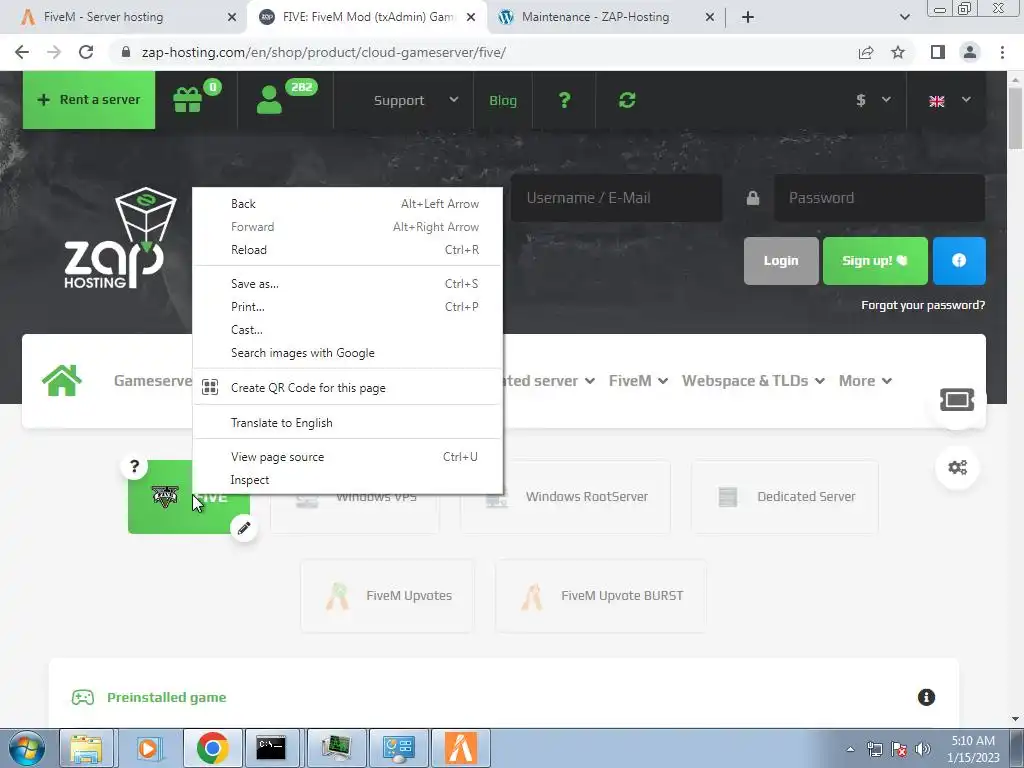The width and height of the screenshot is (1024, 768).
Task: Select the Windows RootServer tile
Action: pyautogui.click(x=566, y=497)
